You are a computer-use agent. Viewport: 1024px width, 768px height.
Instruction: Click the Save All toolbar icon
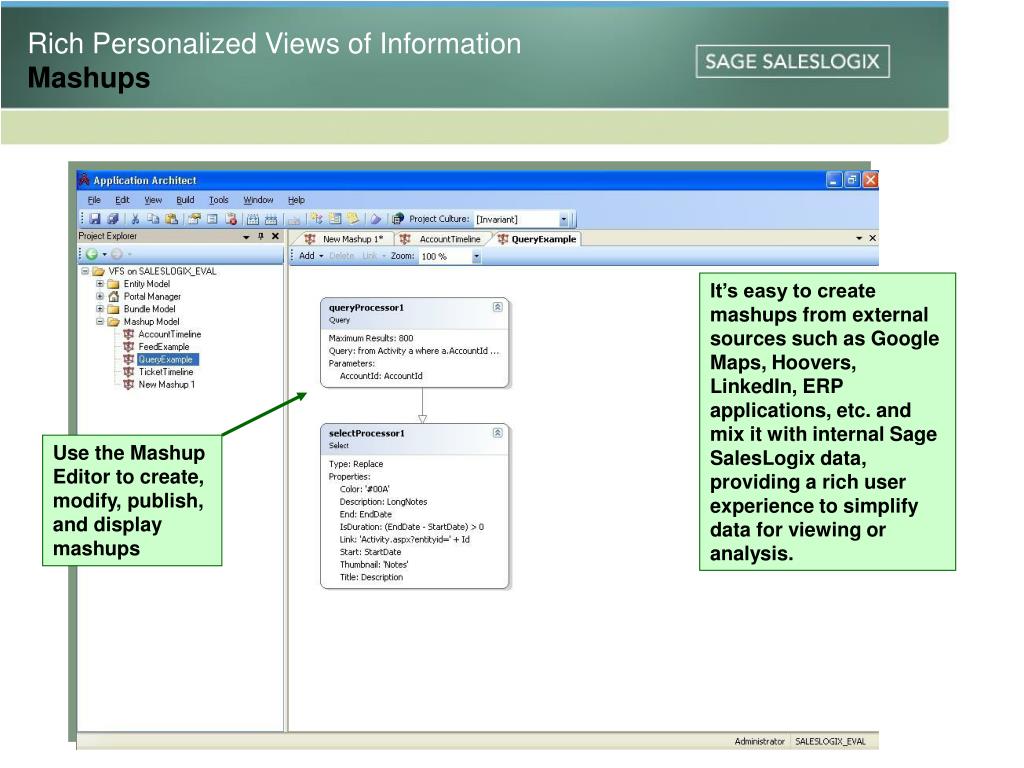pos(113,219)
